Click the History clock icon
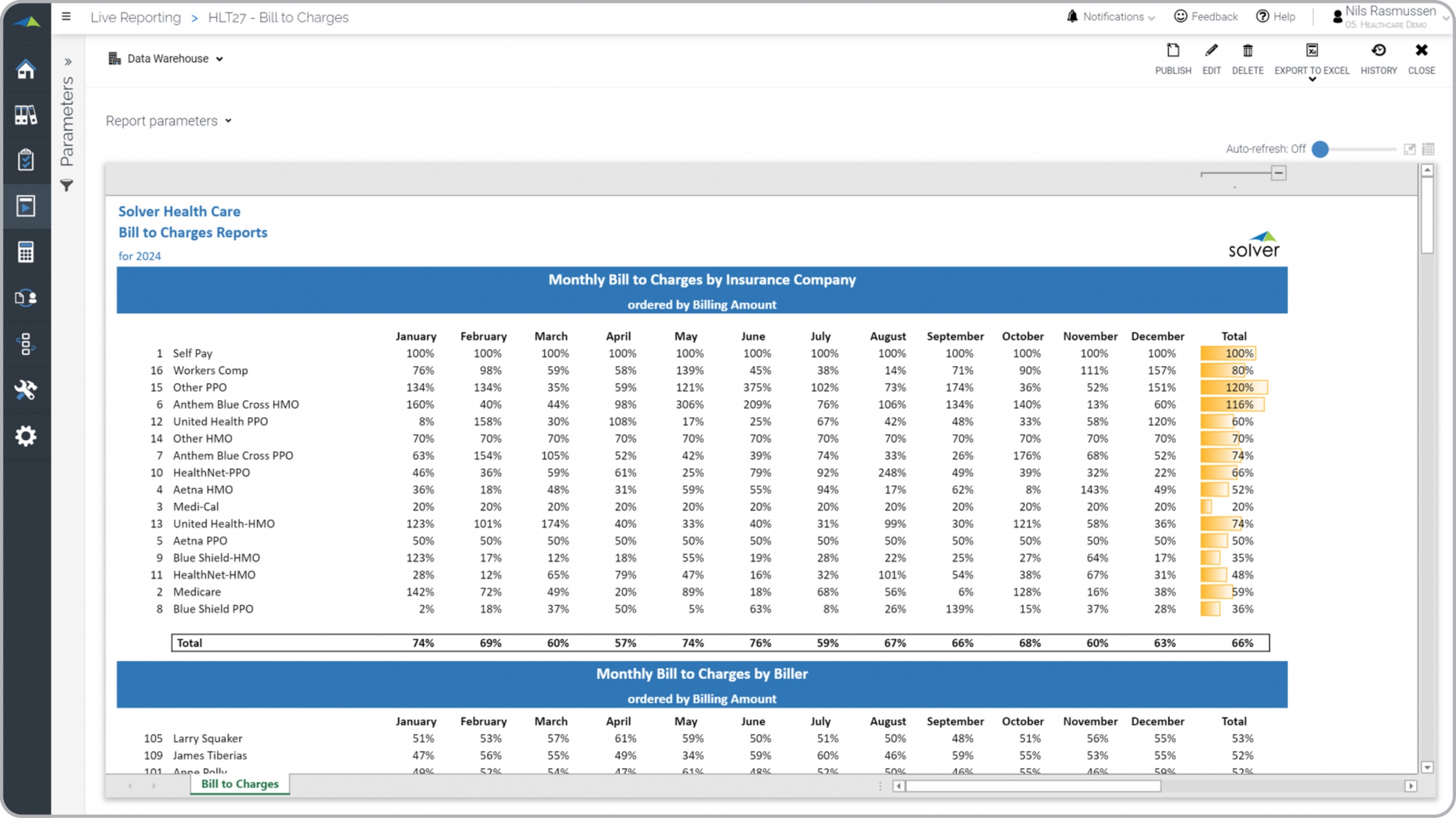Screen dimensions: 1456x818 click(1379, 50)
